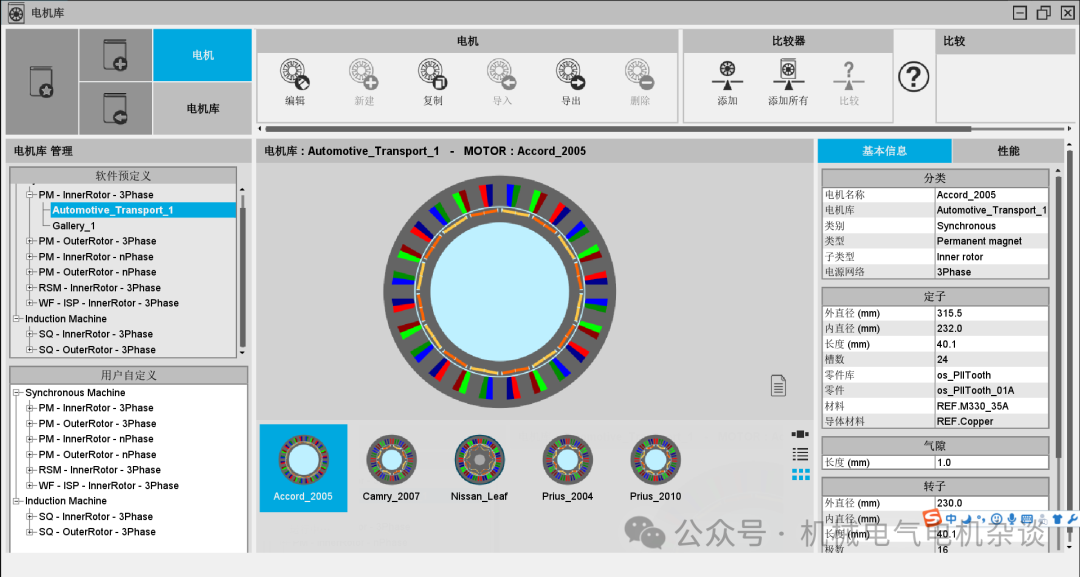Image resolution: width=1080 pixels, height=577 pixels.
Task: Click the slot count value 24
Action: click(x=942, y=359)
